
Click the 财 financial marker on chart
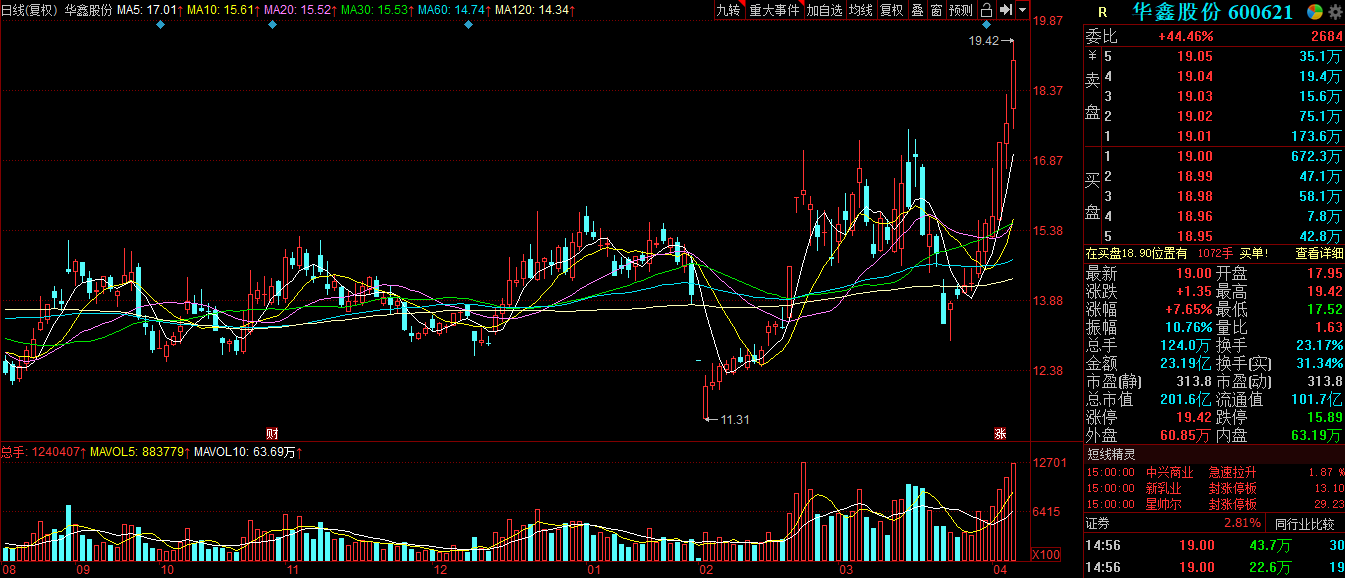click(271, 433)
